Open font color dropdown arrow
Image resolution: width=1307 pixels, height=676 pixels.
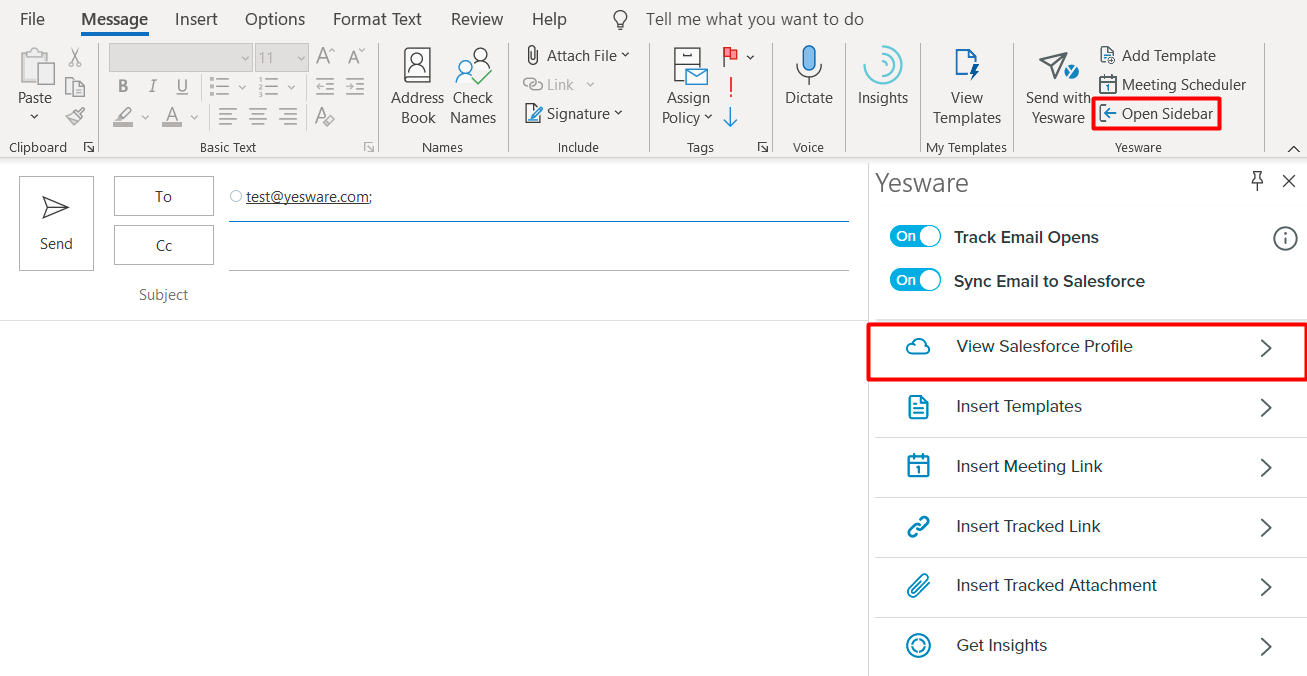point(194,117)
